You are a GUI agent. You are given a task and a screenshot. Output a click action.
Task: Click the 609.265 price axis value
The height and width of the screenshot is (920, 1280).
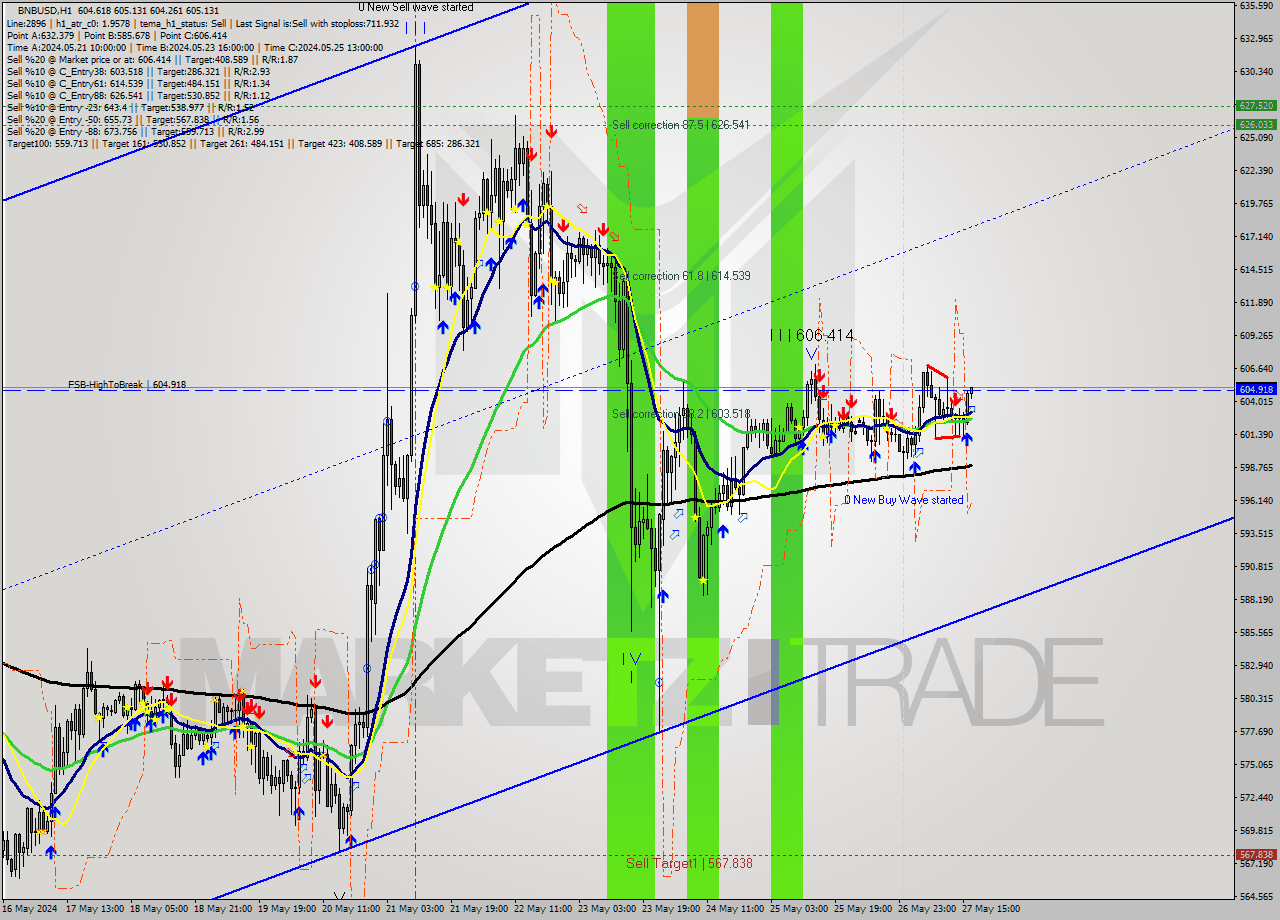point(1255,336)
